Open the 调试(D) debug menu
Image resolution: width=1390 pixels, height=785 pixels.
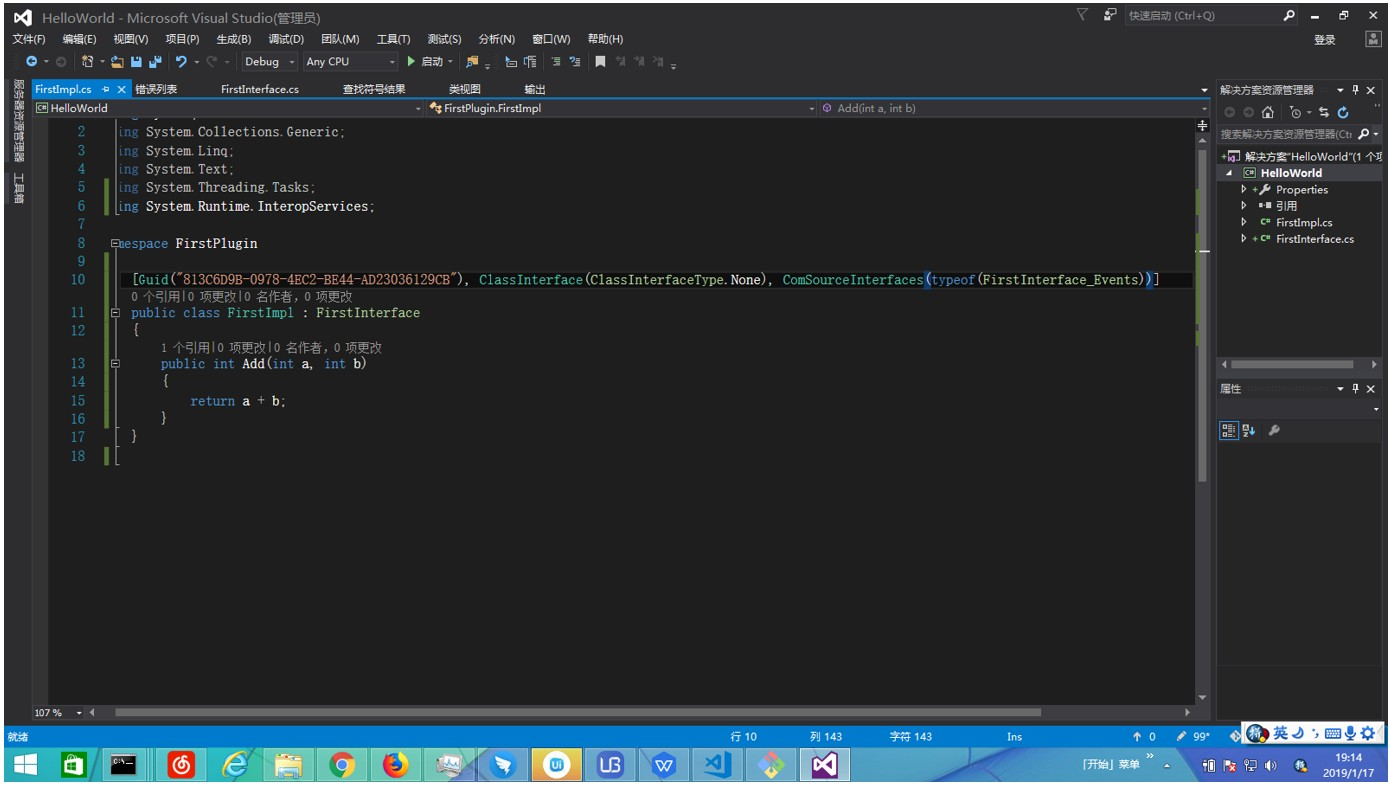(x=286, y=39)
